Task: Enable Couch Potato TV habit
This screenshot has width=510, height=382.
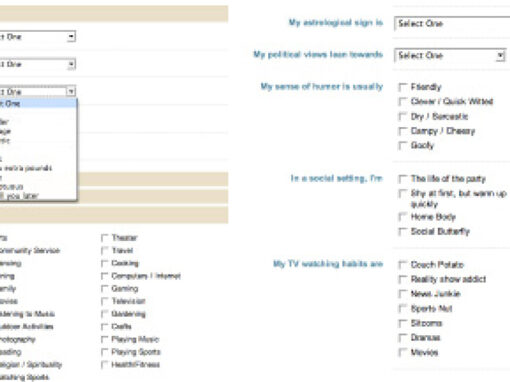Action: 403,265
